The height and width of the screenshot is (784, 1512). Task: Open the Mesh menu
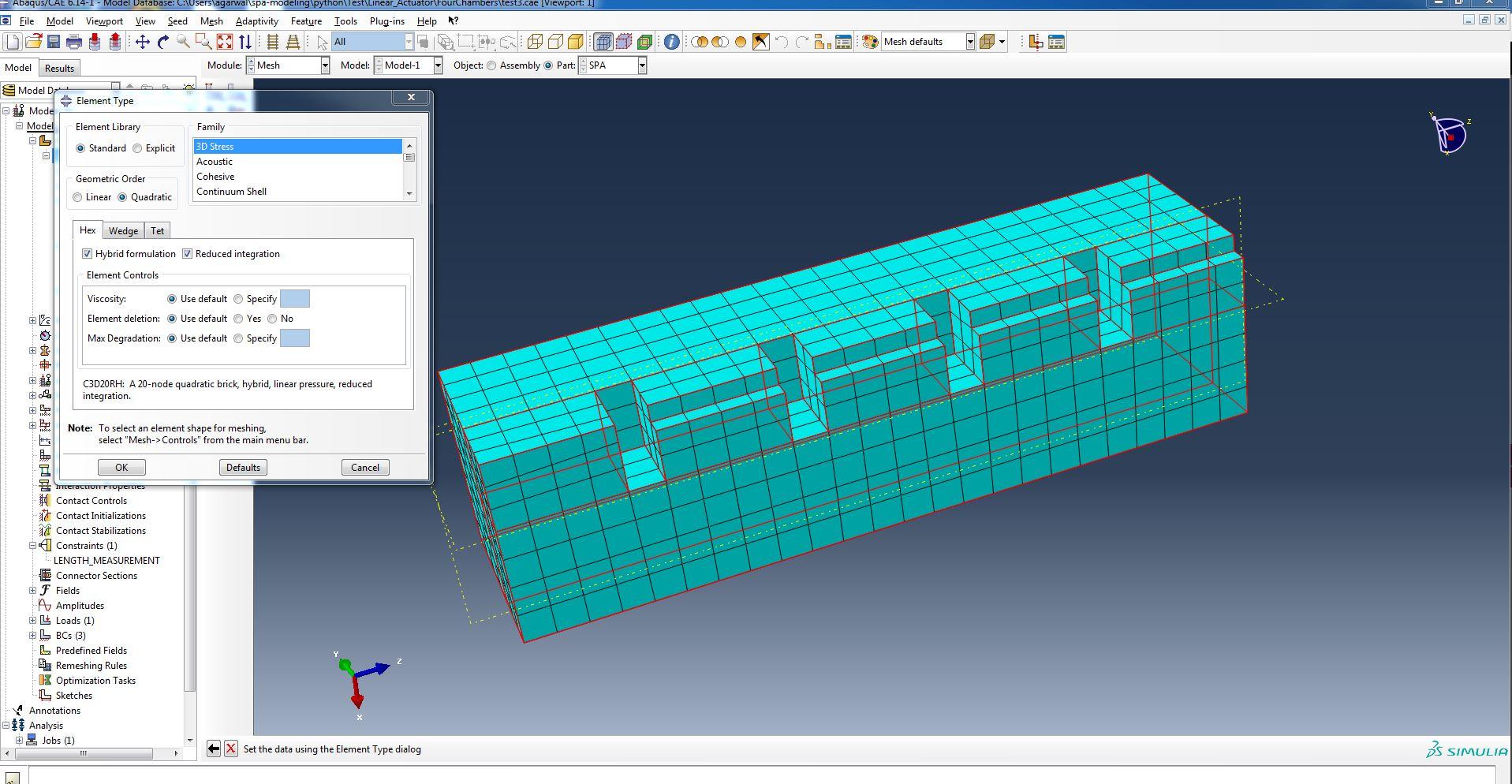pyautogui.click(x=211, y=21)
